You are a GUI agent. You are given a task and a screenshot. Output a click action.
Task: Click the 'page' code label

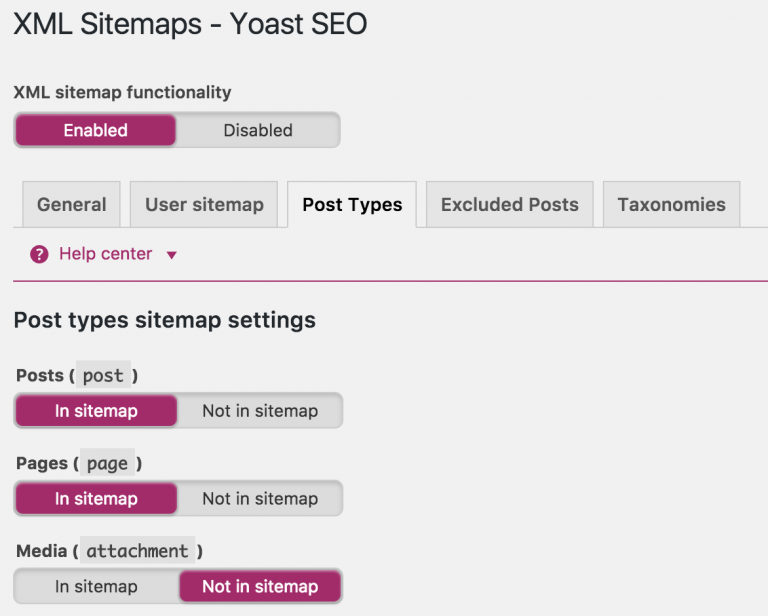tap(107, 464)
